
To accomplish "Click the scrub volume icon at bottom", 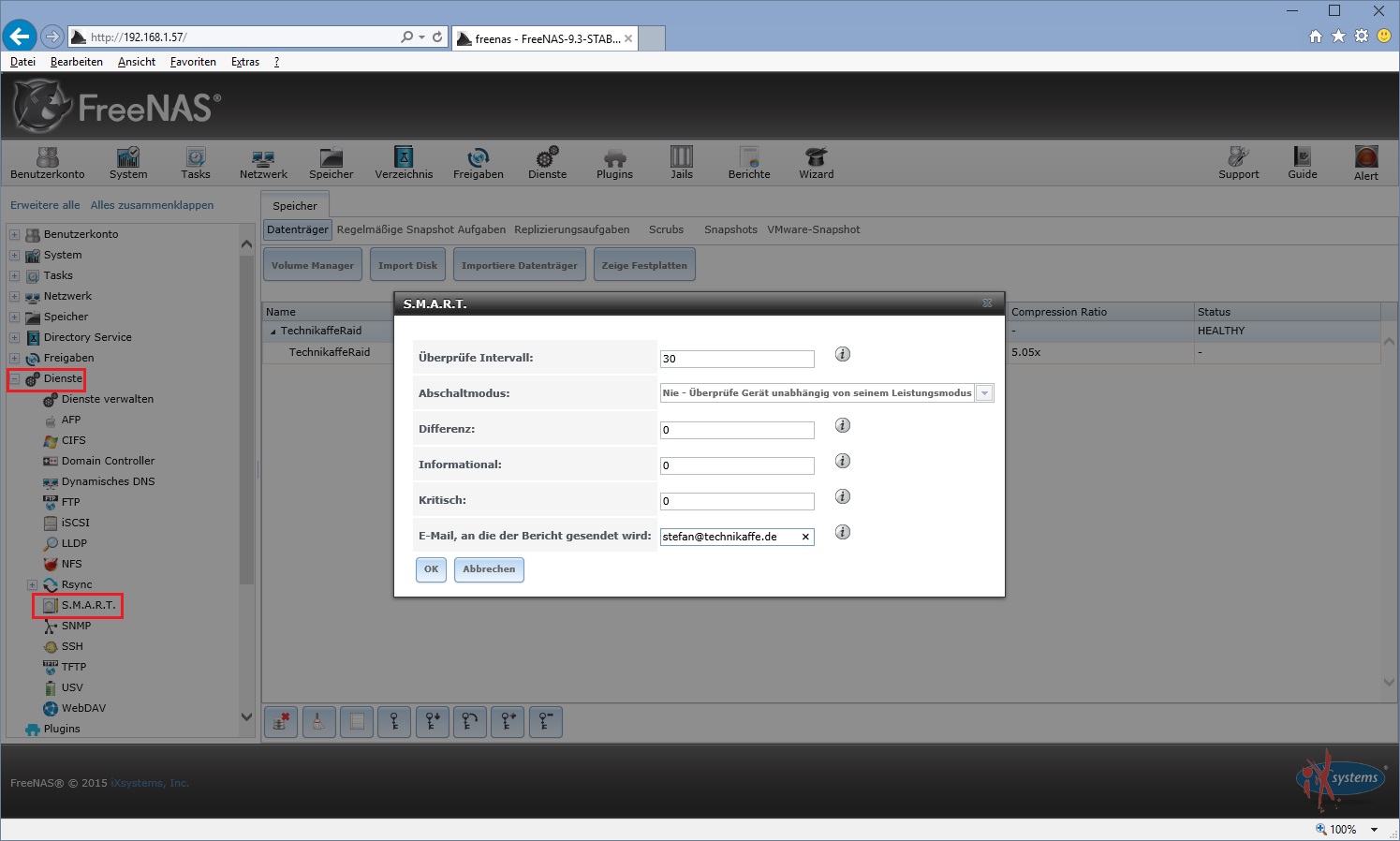I will pos(318,722).
